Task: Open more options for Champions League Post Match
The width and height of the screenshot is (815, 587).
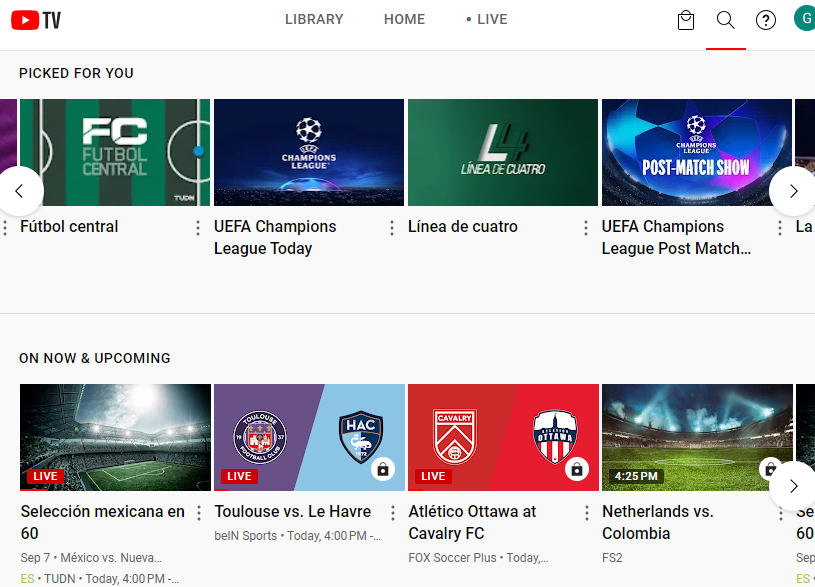Action: pos(780,228)
